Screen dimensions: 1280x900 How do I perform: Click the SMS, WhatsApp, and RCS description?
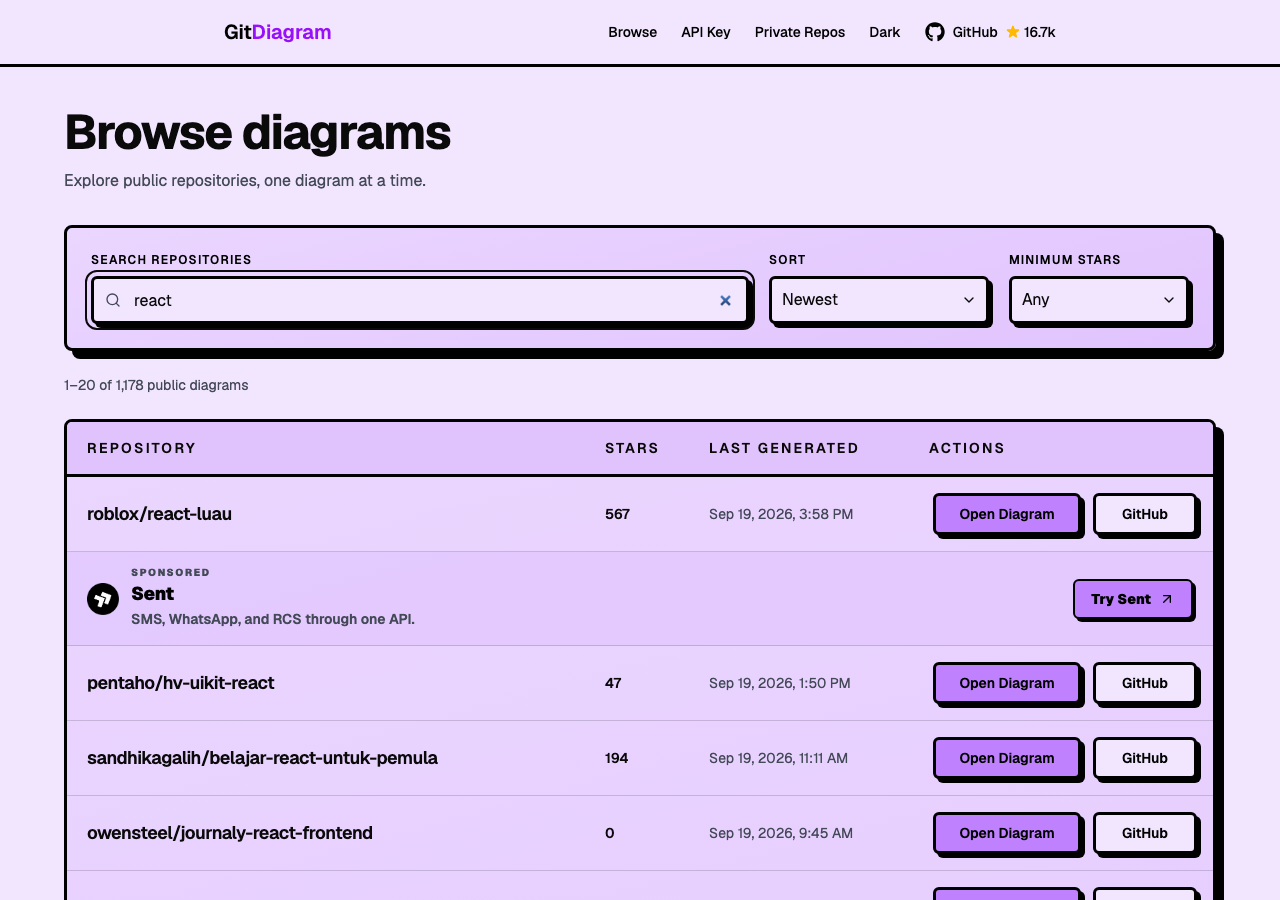click(273, 619)
